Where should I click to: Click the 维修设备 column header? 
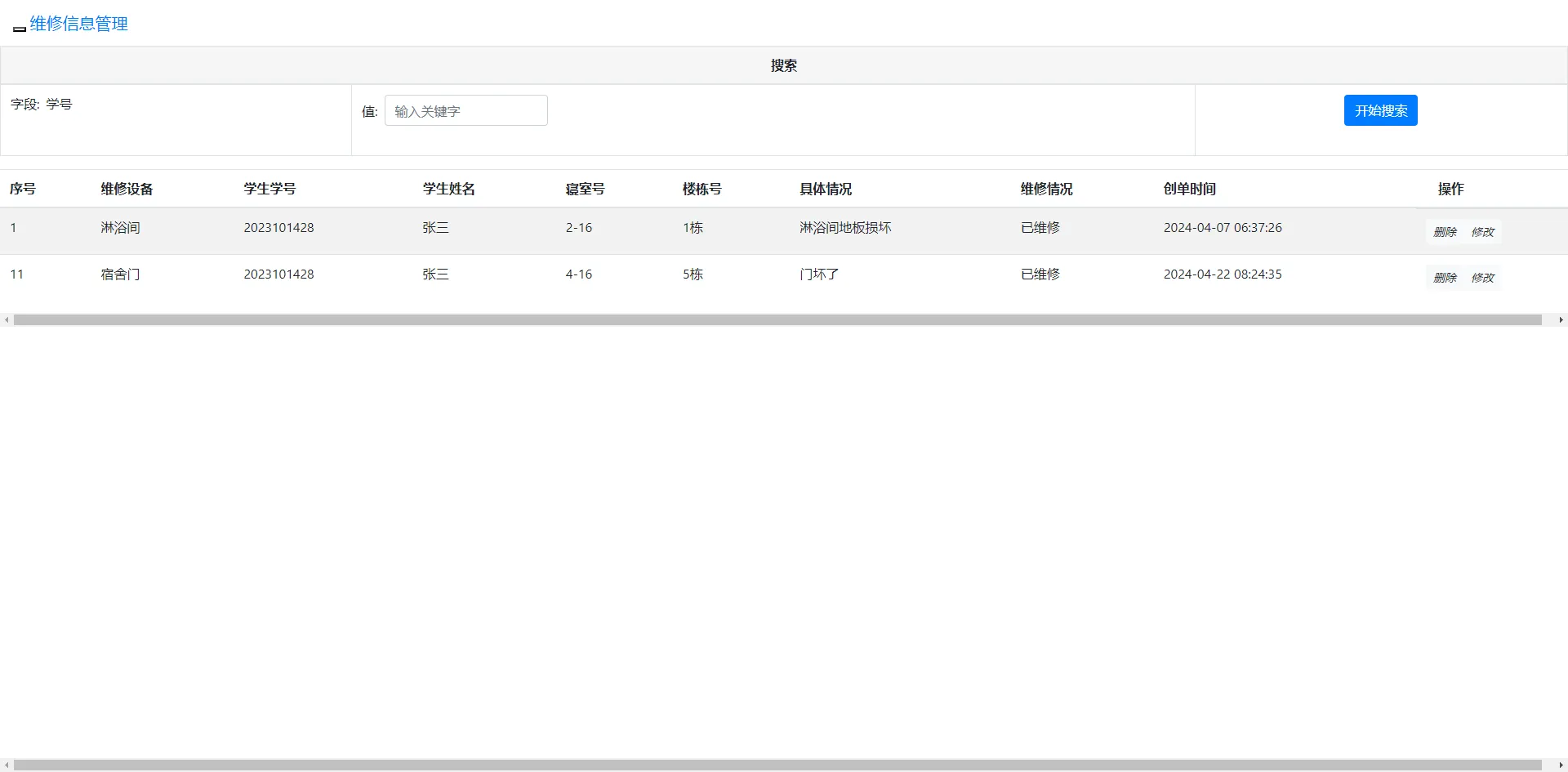click(x=127, y=189)
